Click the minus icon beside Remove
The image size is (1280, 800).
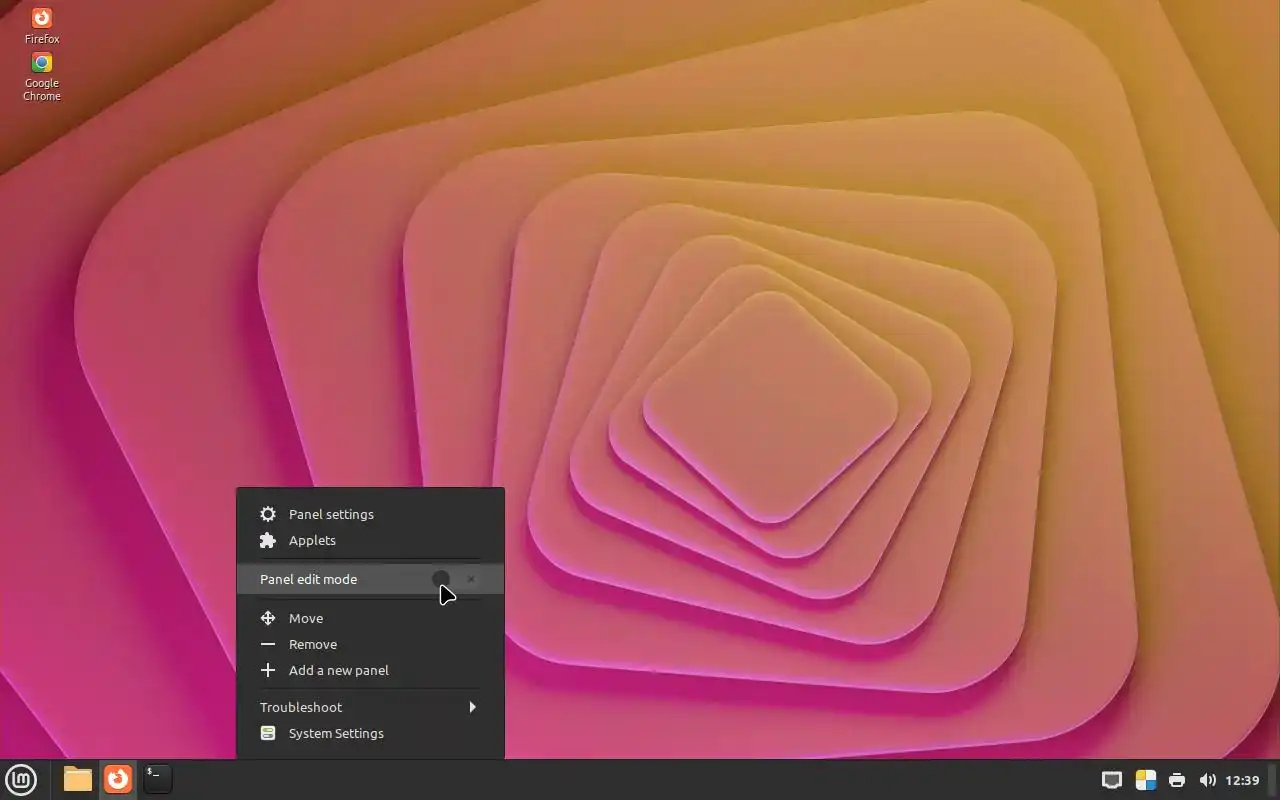268,644
